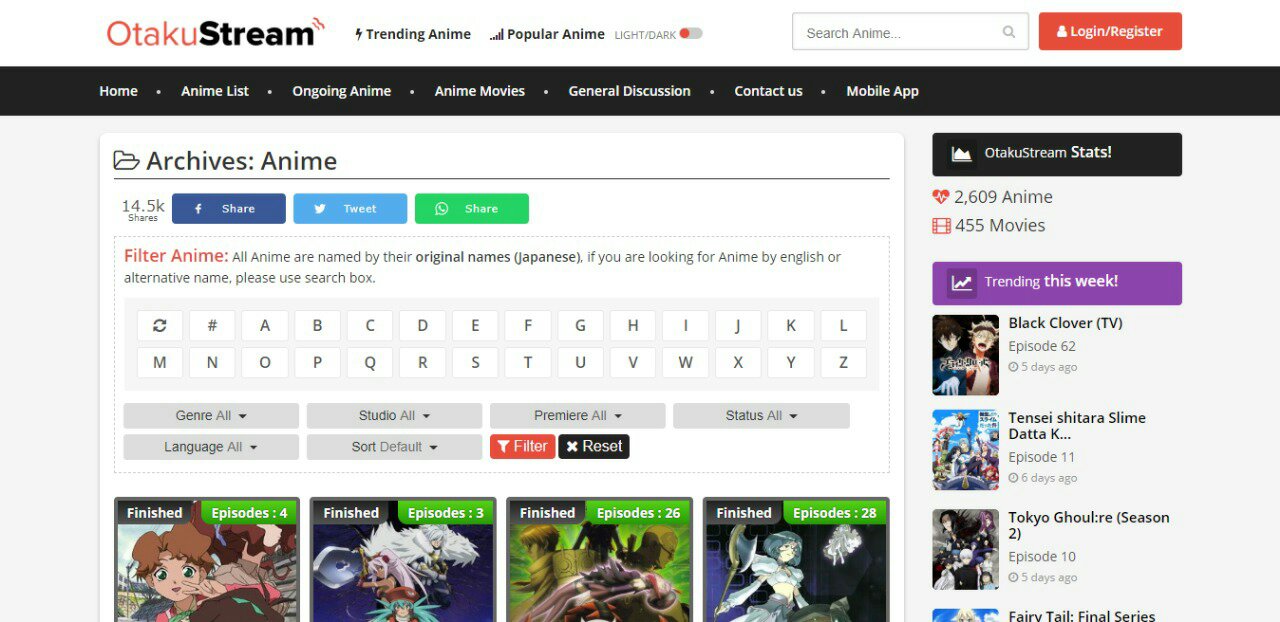Click the Black Clover thumbnail
The image size is (1280, 622).
[x=965, y=355]
